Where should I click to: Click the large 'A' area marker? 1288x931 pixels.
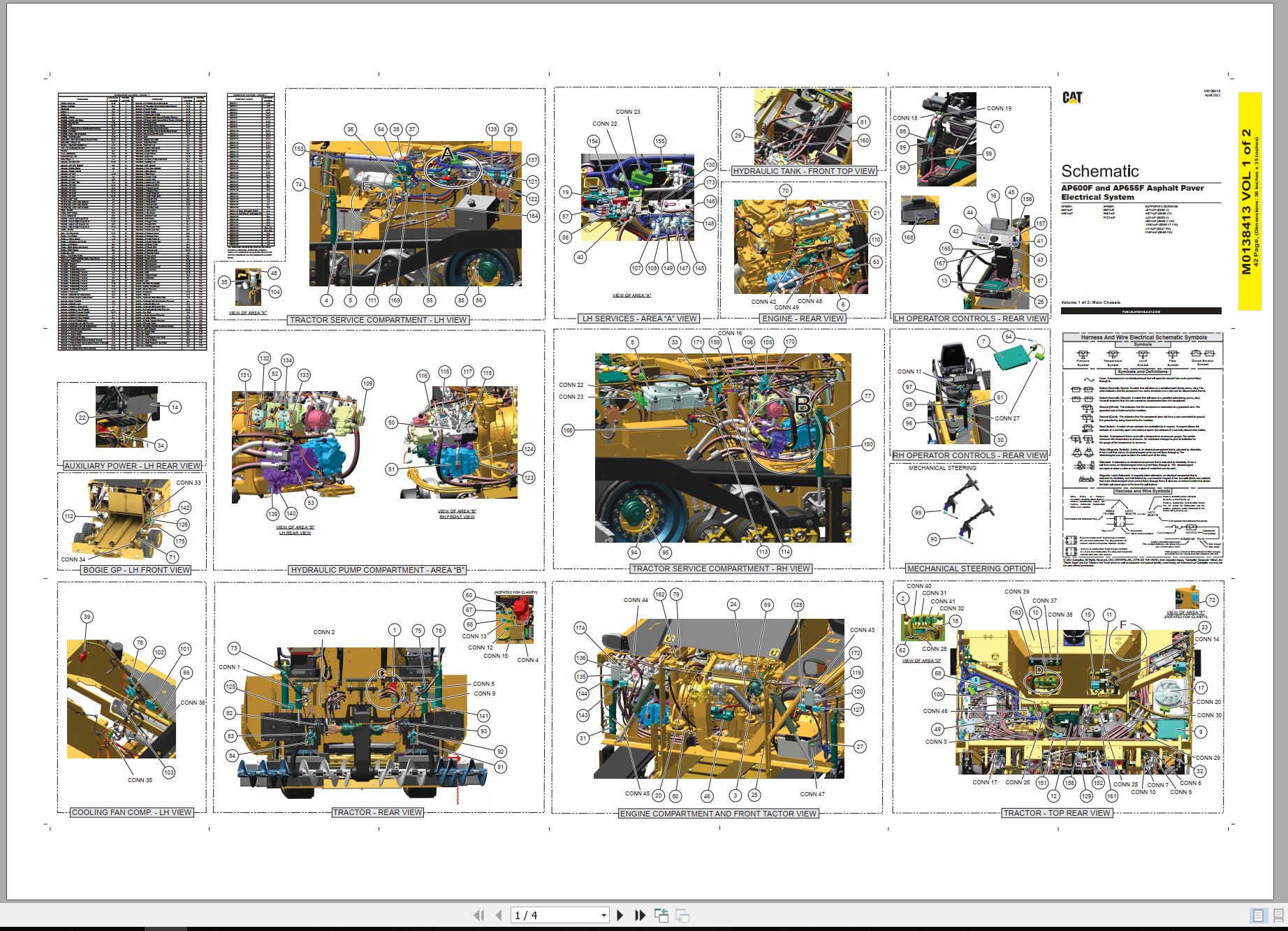(x=447, y=153)
